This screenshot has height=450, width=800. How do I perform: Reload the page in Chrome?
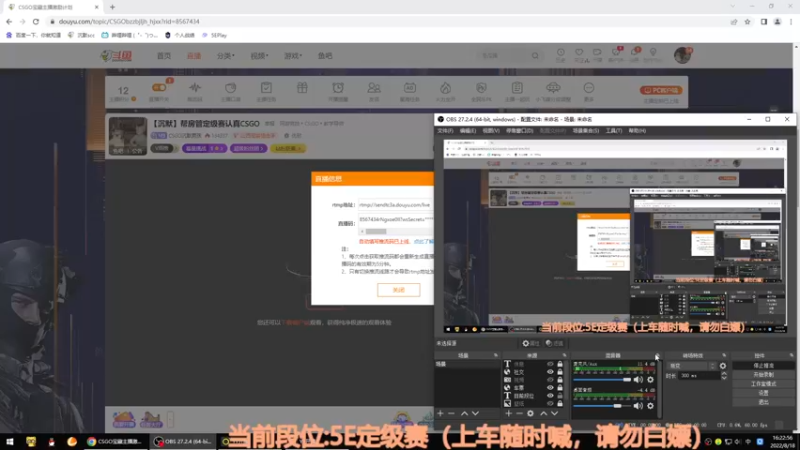point(36,21)
